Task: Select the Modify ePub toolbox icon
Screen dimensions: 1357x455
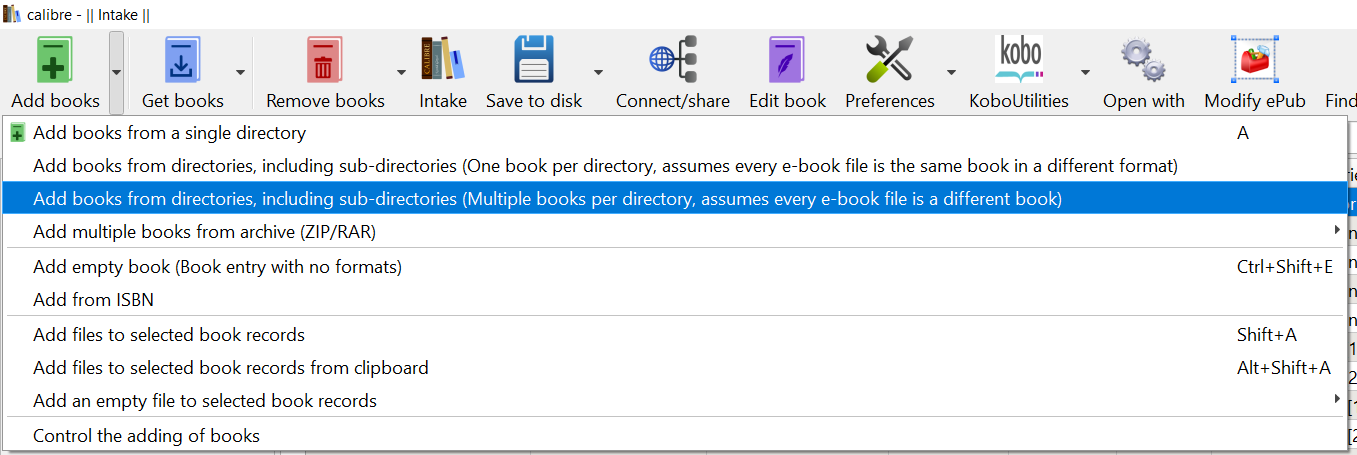Action: (1255, 62)
